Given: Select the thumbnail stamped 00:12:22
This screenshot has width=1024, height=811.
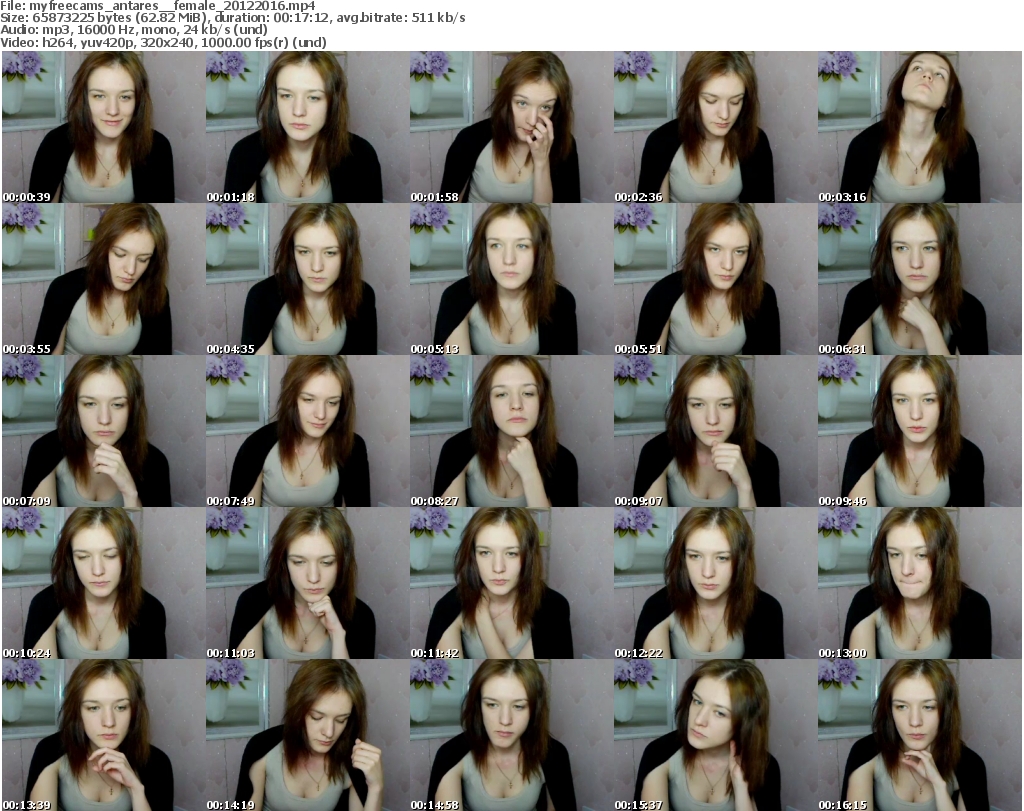Looking at the screenshot, I should 715,583.
